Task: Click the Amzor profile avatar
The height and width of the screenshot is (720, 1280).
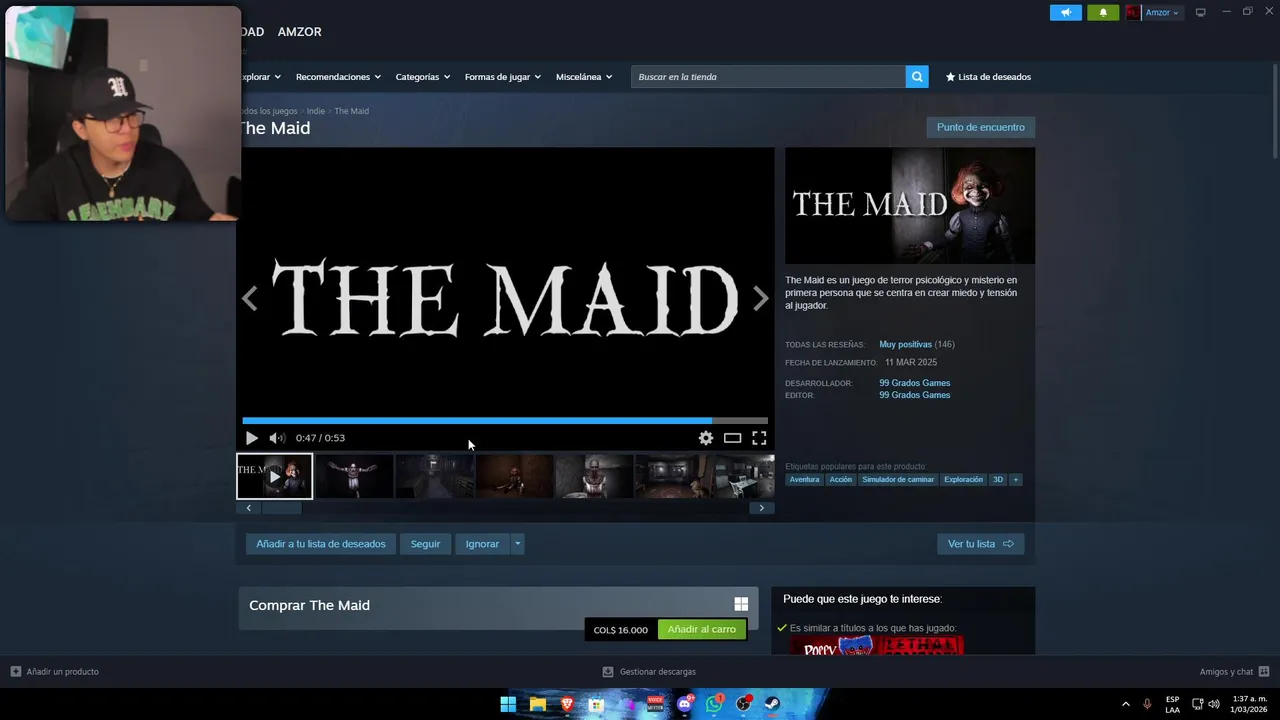Action: [1133, 12]
